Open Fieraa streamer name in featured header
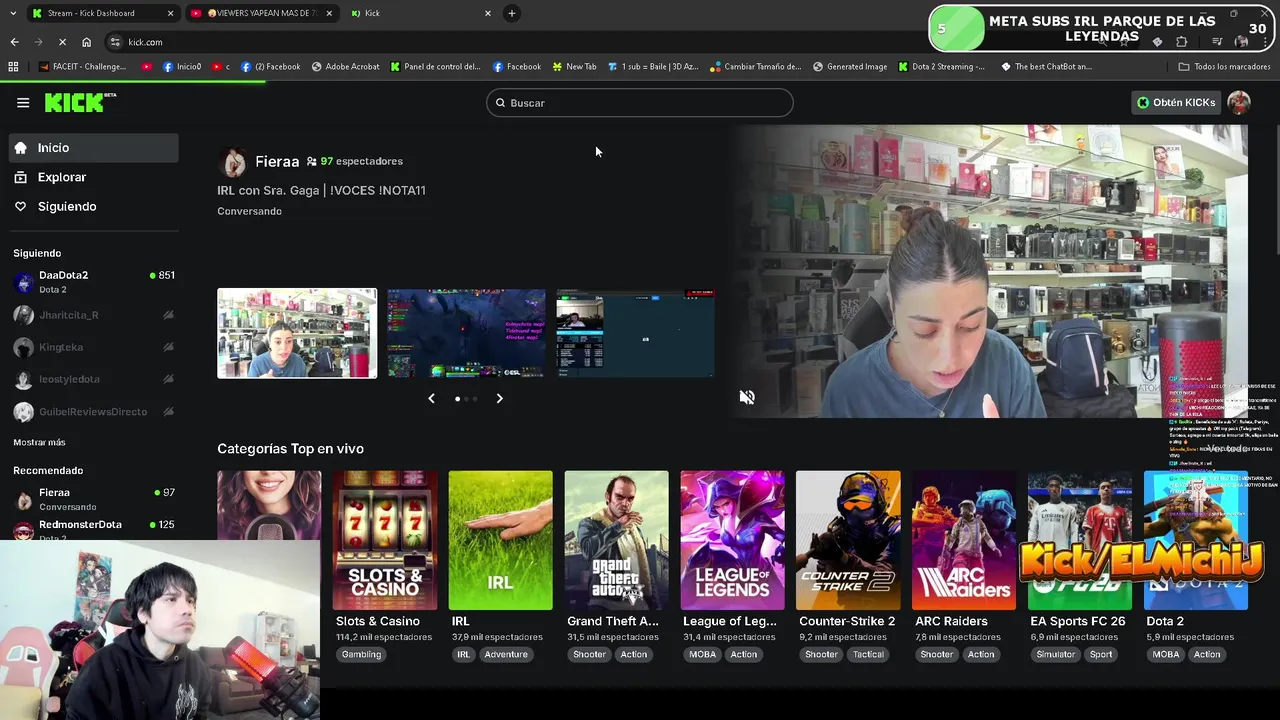Image resolution: width=1280 pixels, height=720 pixels. [x=277, y=161]
